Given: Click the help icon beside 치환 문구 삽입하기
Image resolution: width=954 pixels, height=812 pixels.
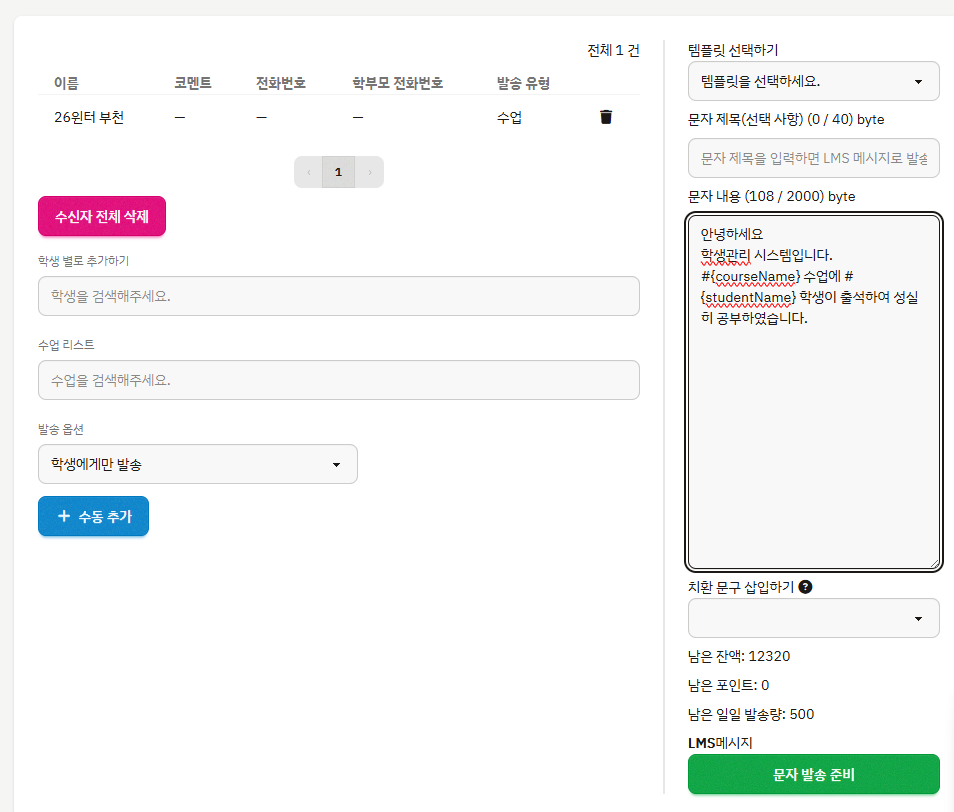Looking at the screenshot, I should [x=806, y=587].
